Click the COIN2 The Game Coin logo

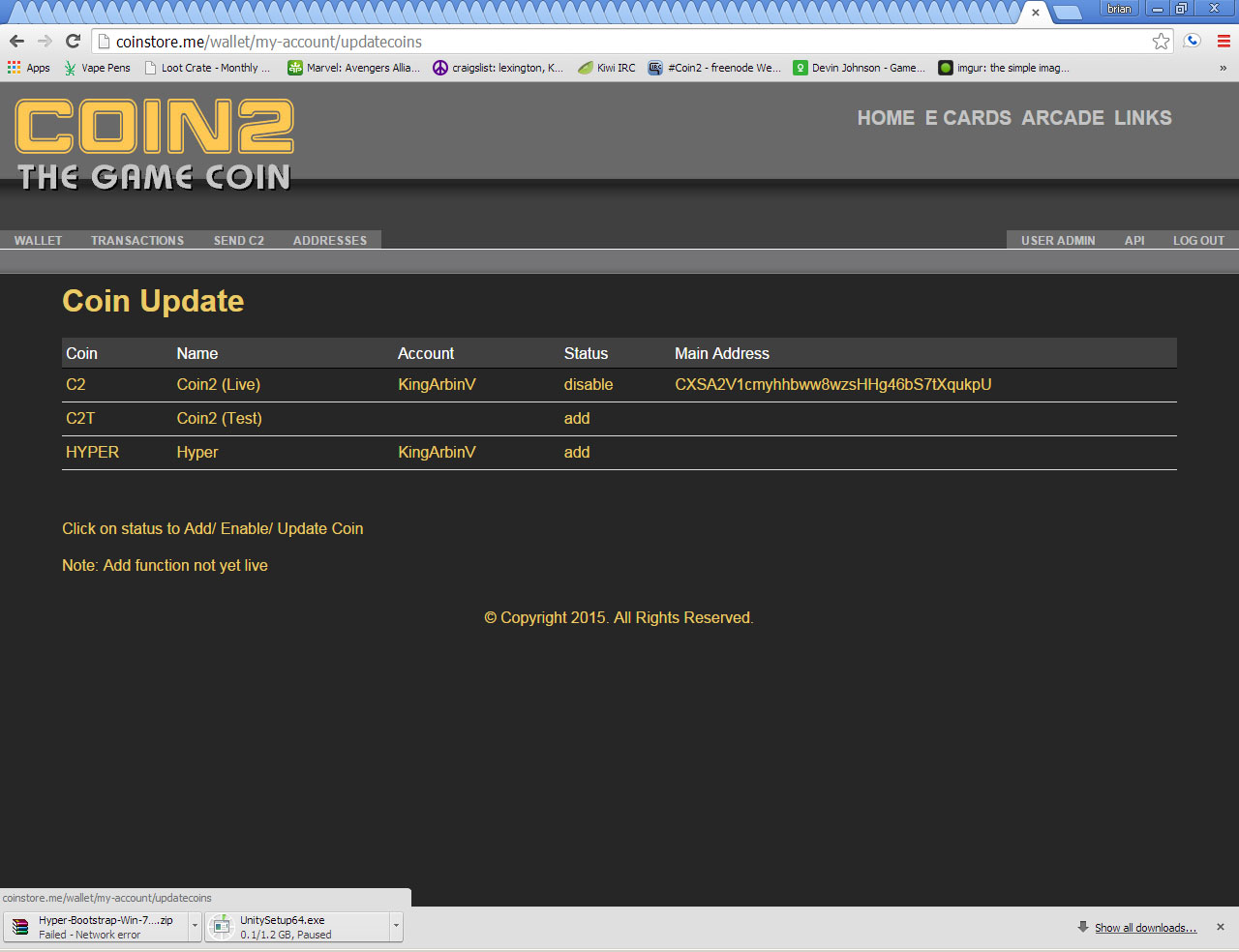[x=155, y=144]
